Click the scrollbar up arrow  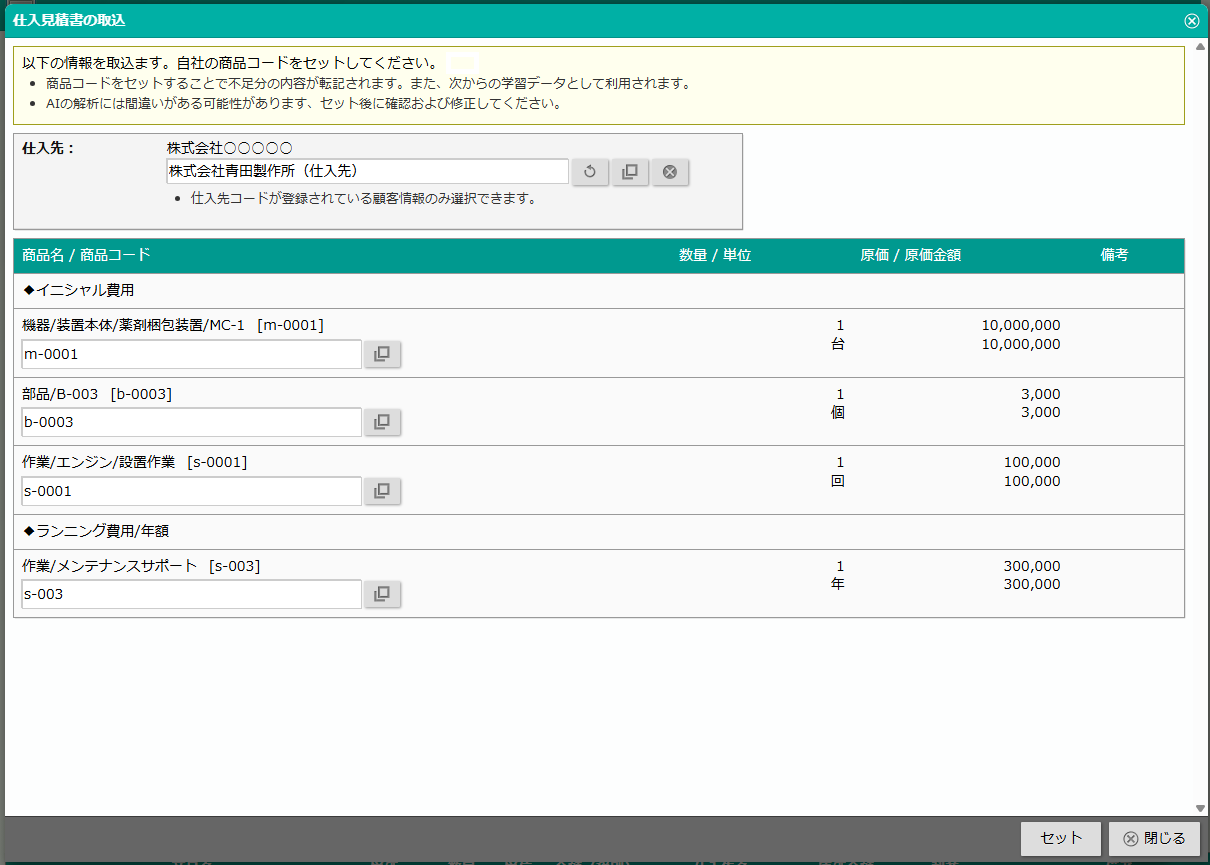(x=1200, y=47)
